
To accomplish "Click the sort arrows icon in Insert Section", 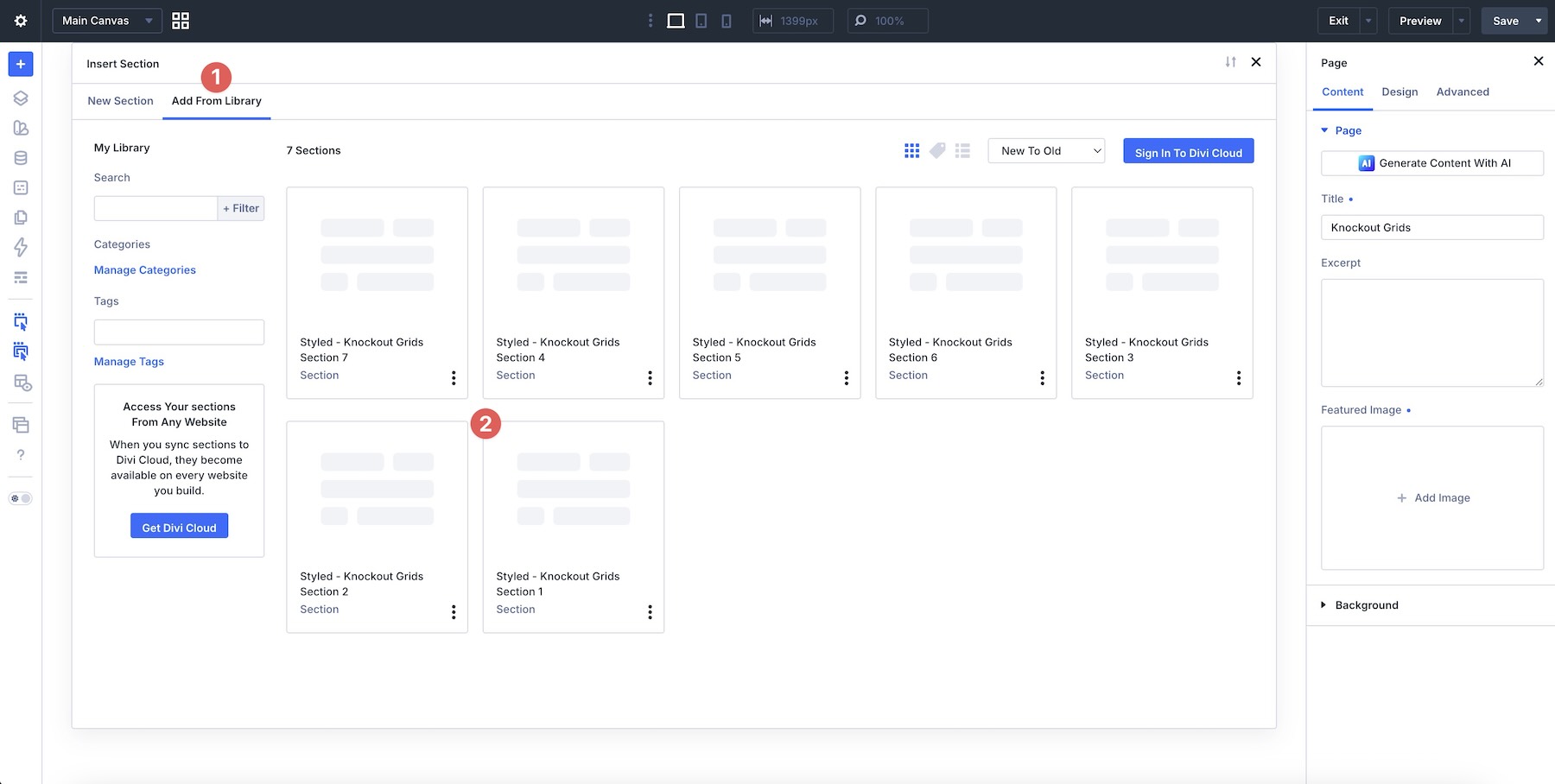I will (1230, 62).
